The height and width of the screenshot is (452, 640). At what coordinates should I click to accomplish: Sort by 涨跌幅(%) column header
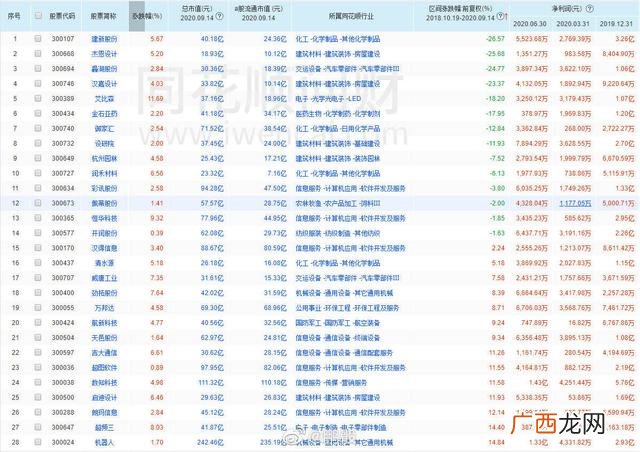click(x=147, y=16)
